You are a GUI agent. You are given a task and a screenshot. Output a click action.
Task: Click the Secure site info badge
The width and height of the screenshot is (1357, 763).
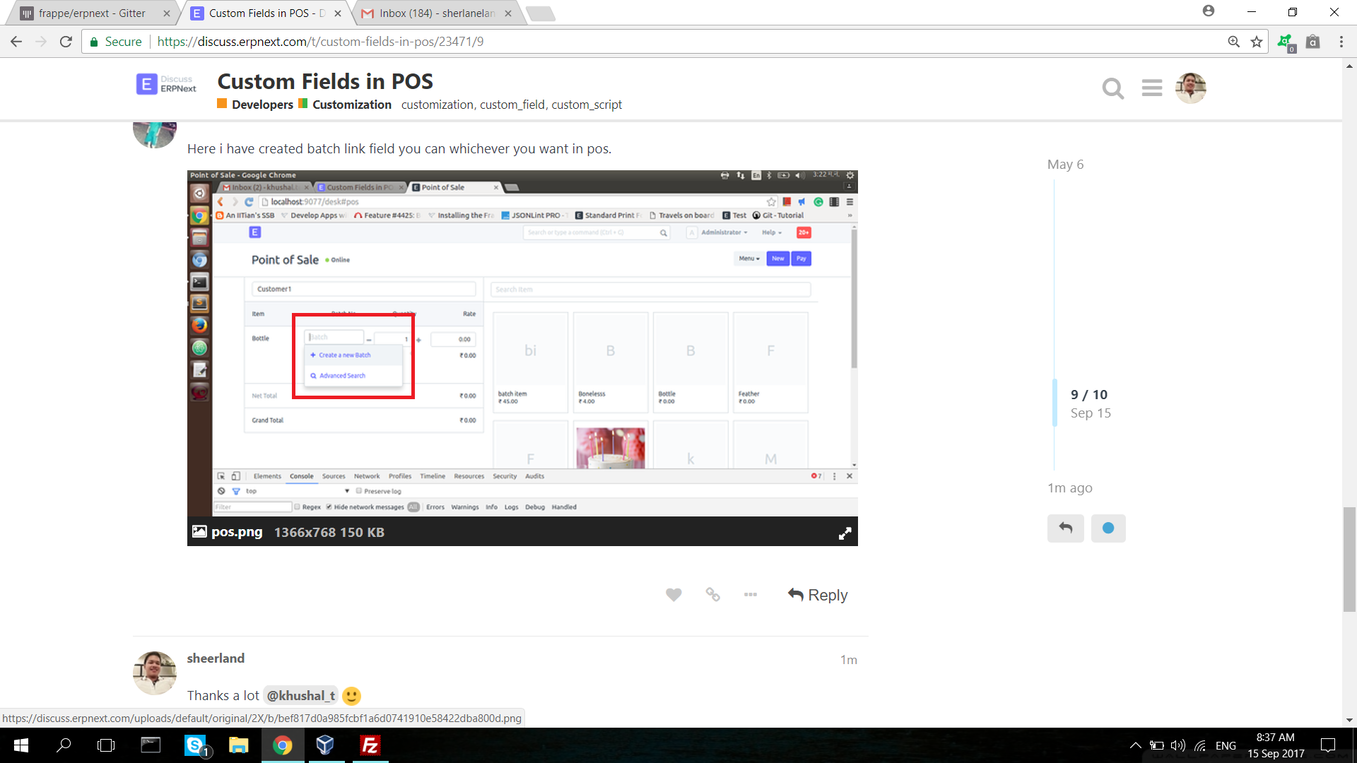pyautogui.click(x=116, y=42)
